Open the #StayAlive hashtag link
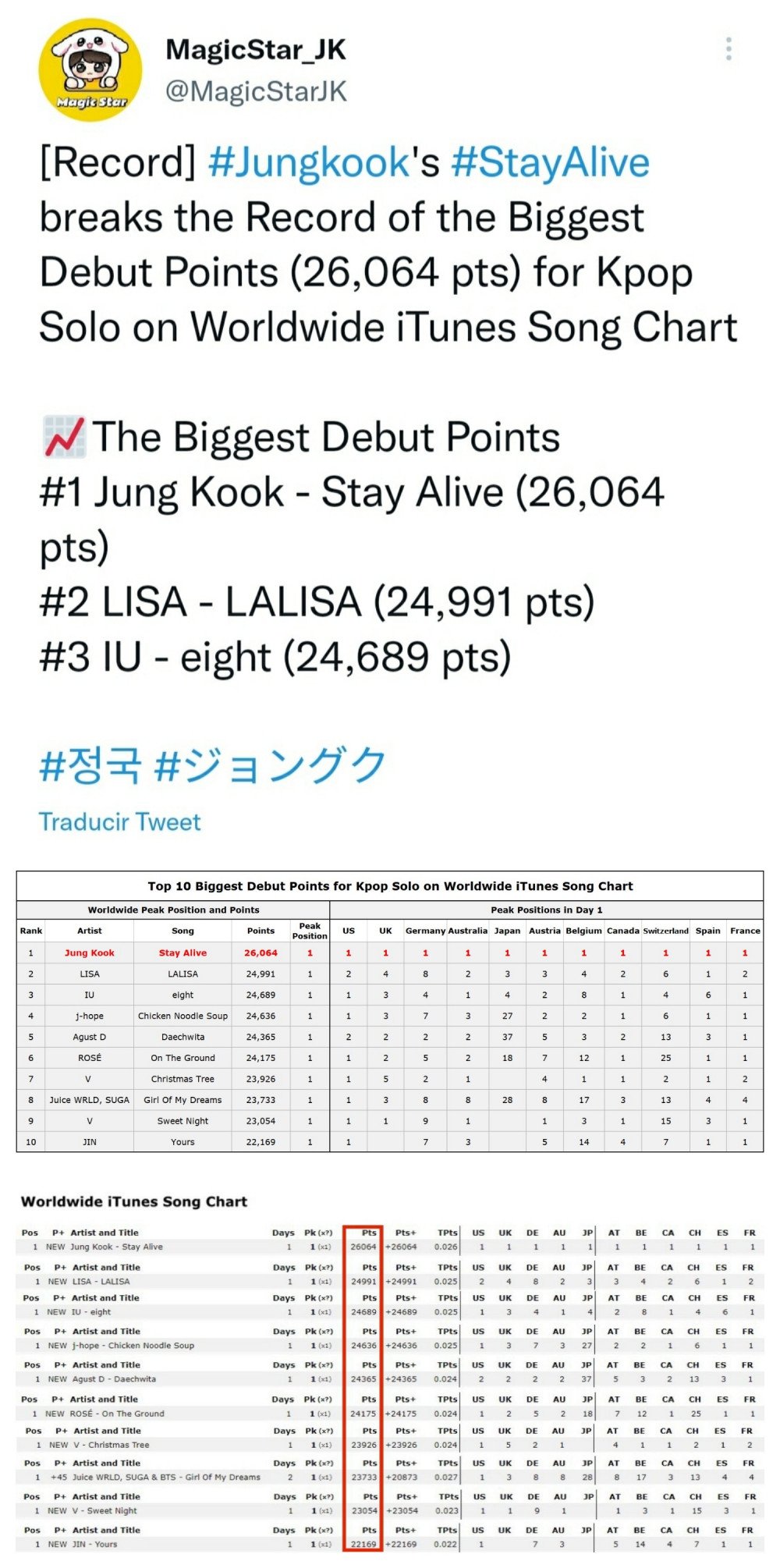The image size is (780, 1568). coord(550,162)
